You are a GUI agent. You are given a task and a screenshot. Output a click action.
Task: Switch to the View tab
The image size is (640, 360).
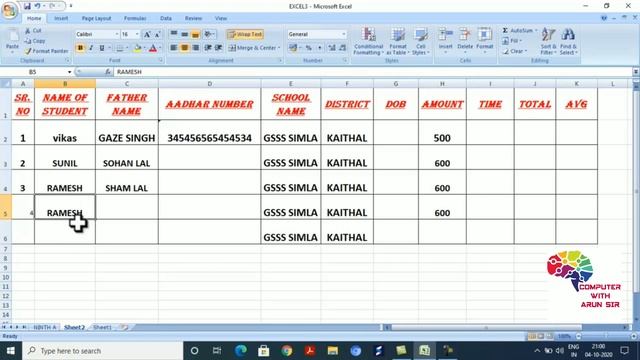(221, 18)
